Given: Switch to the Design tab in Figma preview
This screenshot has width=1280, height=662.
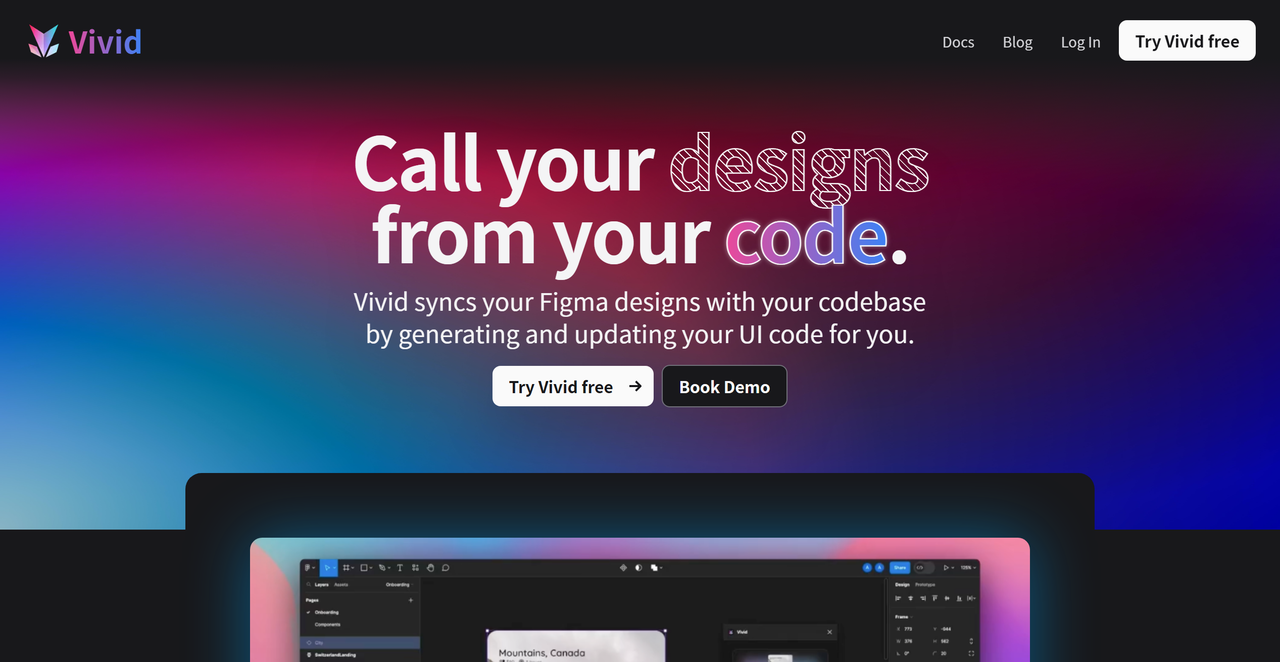Looking at the screenshot, I should (902, 584).
